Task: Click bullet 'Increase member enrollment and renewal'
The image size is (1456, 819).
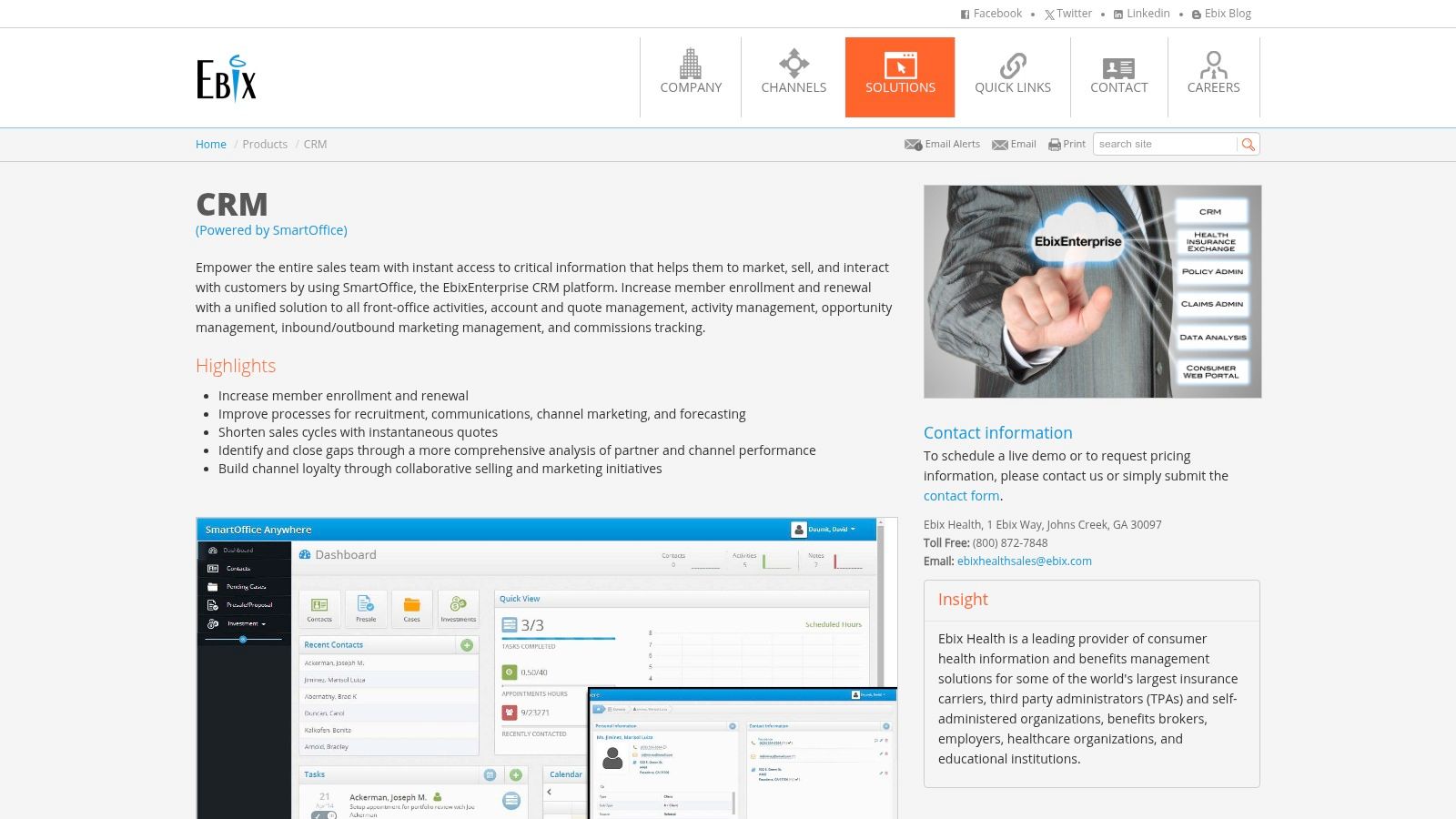Action: click(x=343, y=396)
